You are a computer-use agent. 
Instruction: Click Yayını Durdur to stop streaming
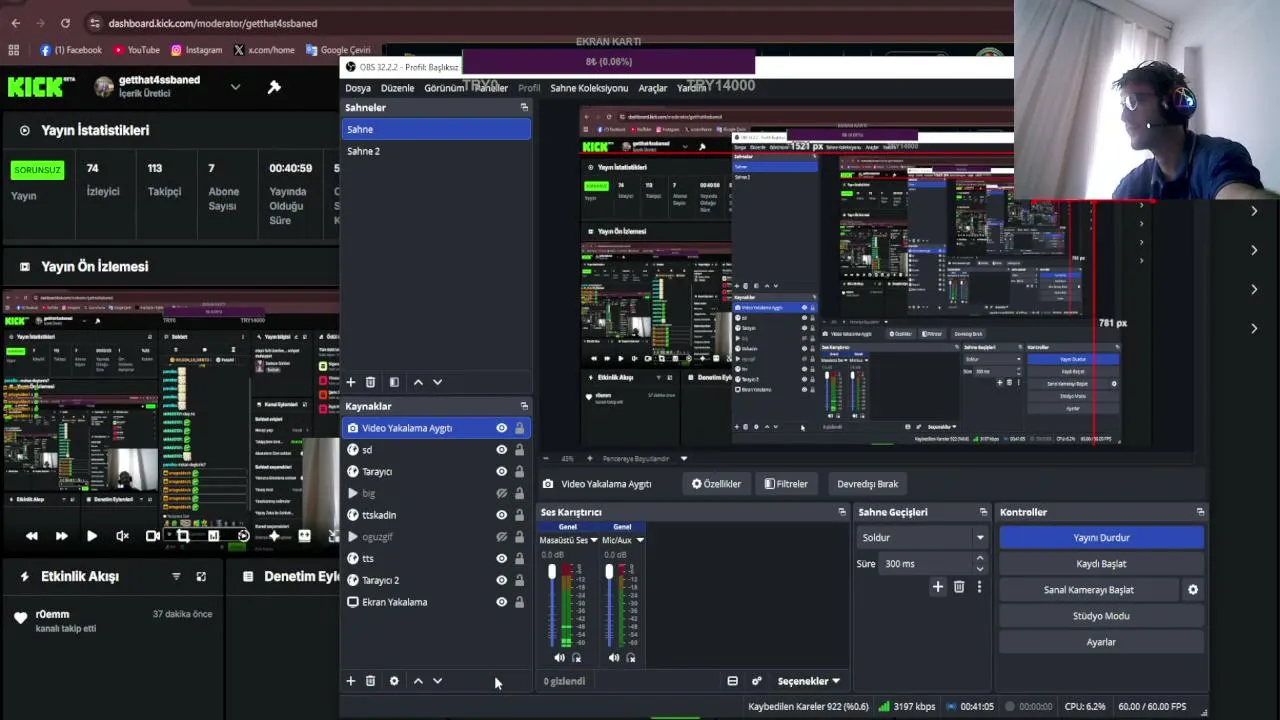(x=1101, y=538)
